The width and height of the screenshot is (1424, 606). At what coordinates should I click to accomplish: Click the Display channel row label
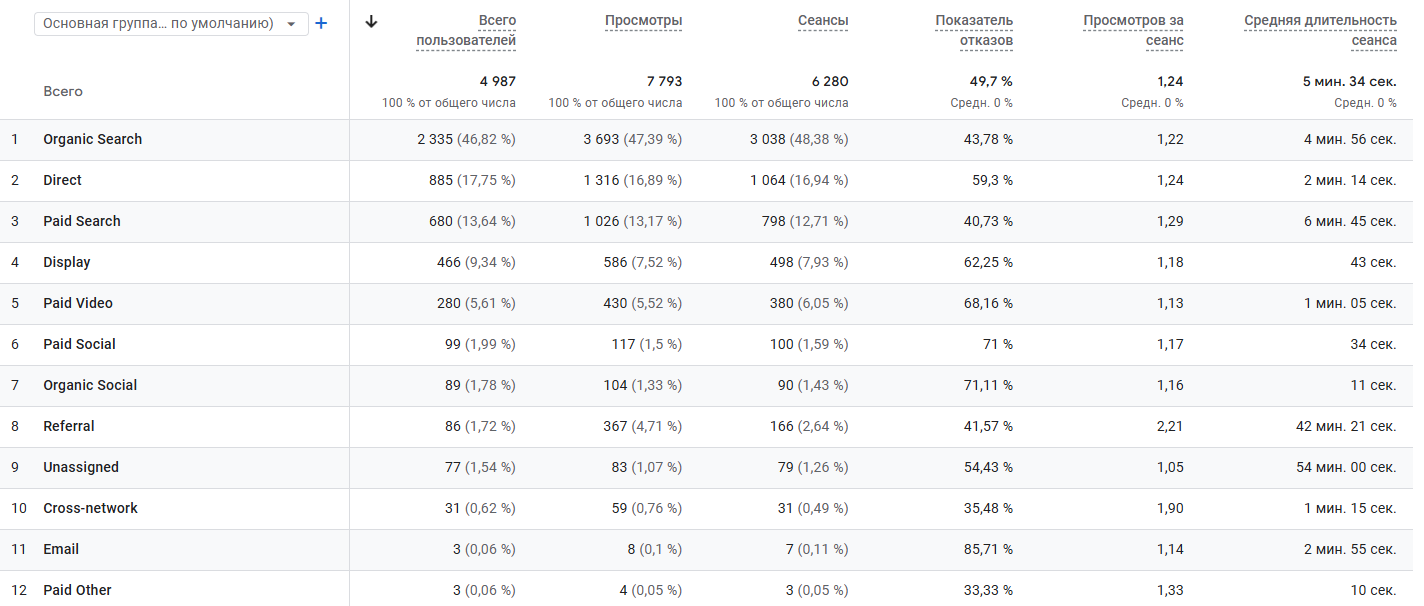pyautogui.click(x=66, y=263)
